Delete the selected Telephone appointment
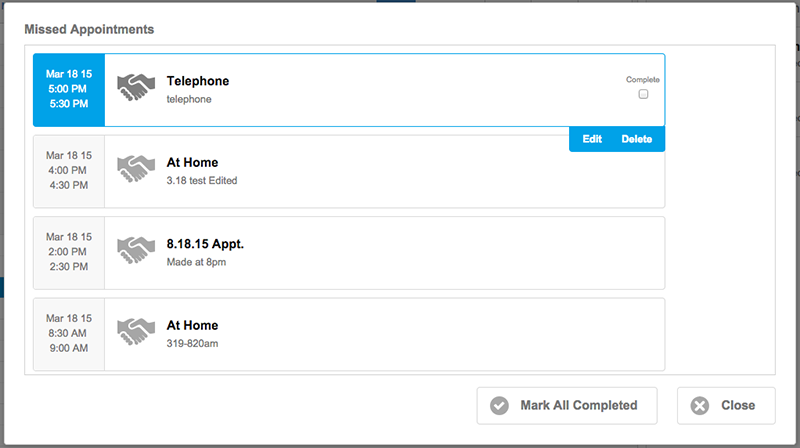The width and height of the screenshot is (800, 448). [x=636, y=139]
